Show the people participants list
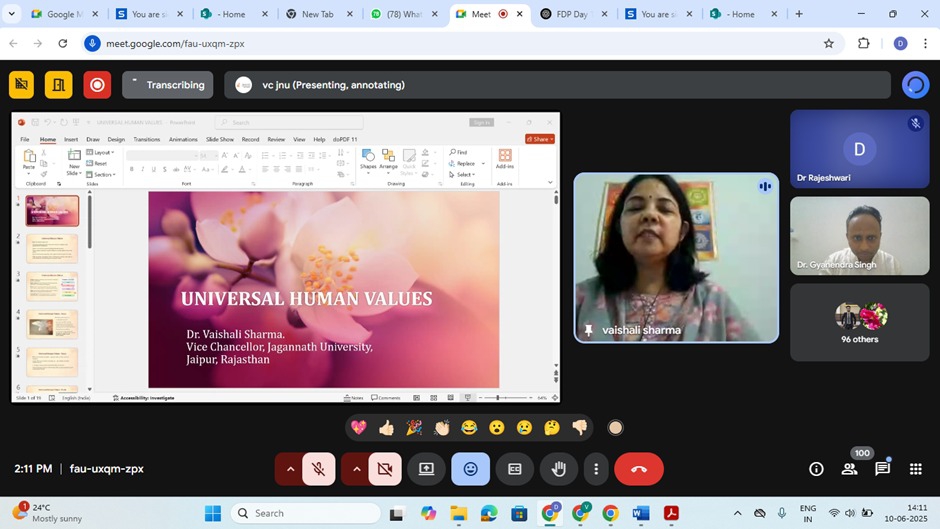Screen dimensions: 940x529 click(849, 469)
